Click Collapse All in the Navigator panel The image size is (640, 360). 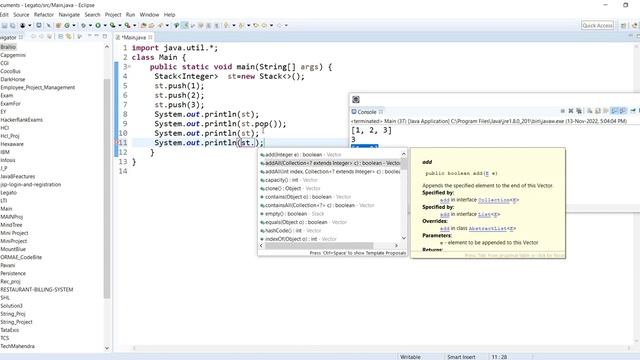coord(60,37)
